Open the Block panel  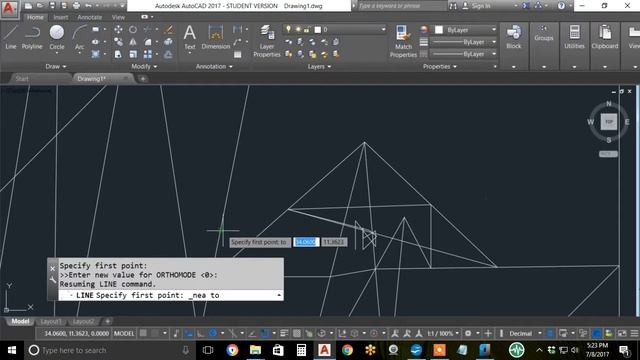513,38
